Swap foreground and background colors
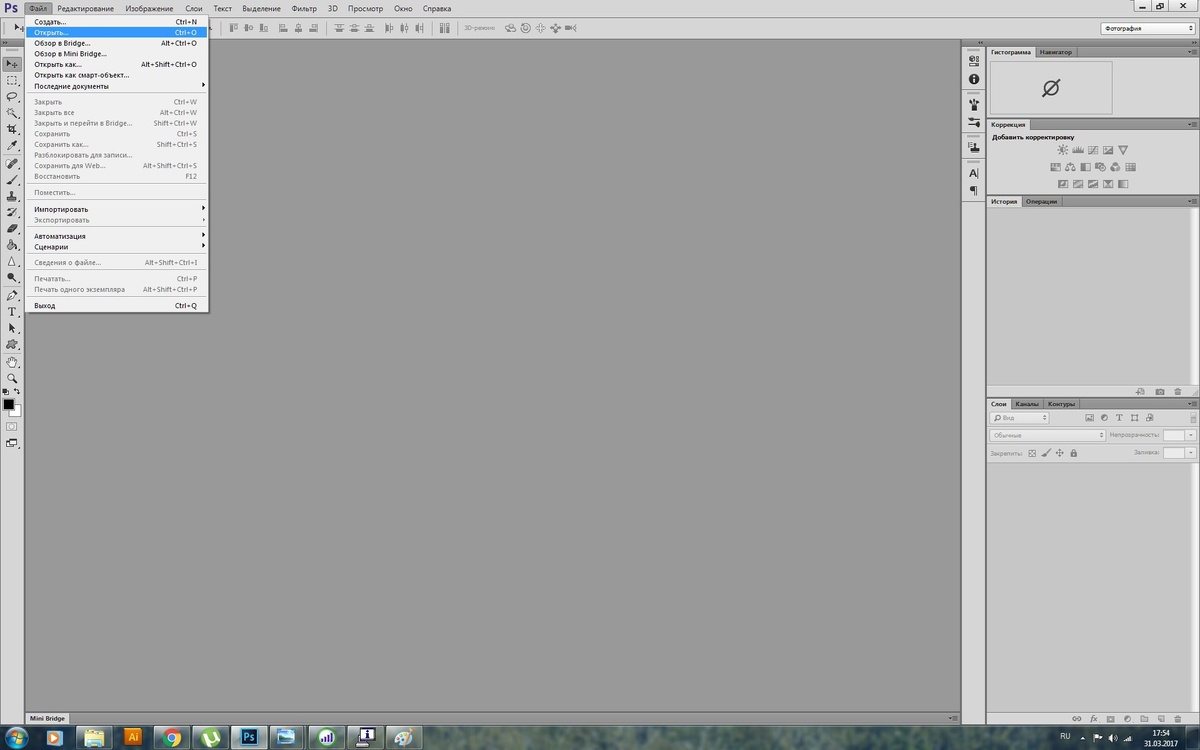 tap(17, 391)
